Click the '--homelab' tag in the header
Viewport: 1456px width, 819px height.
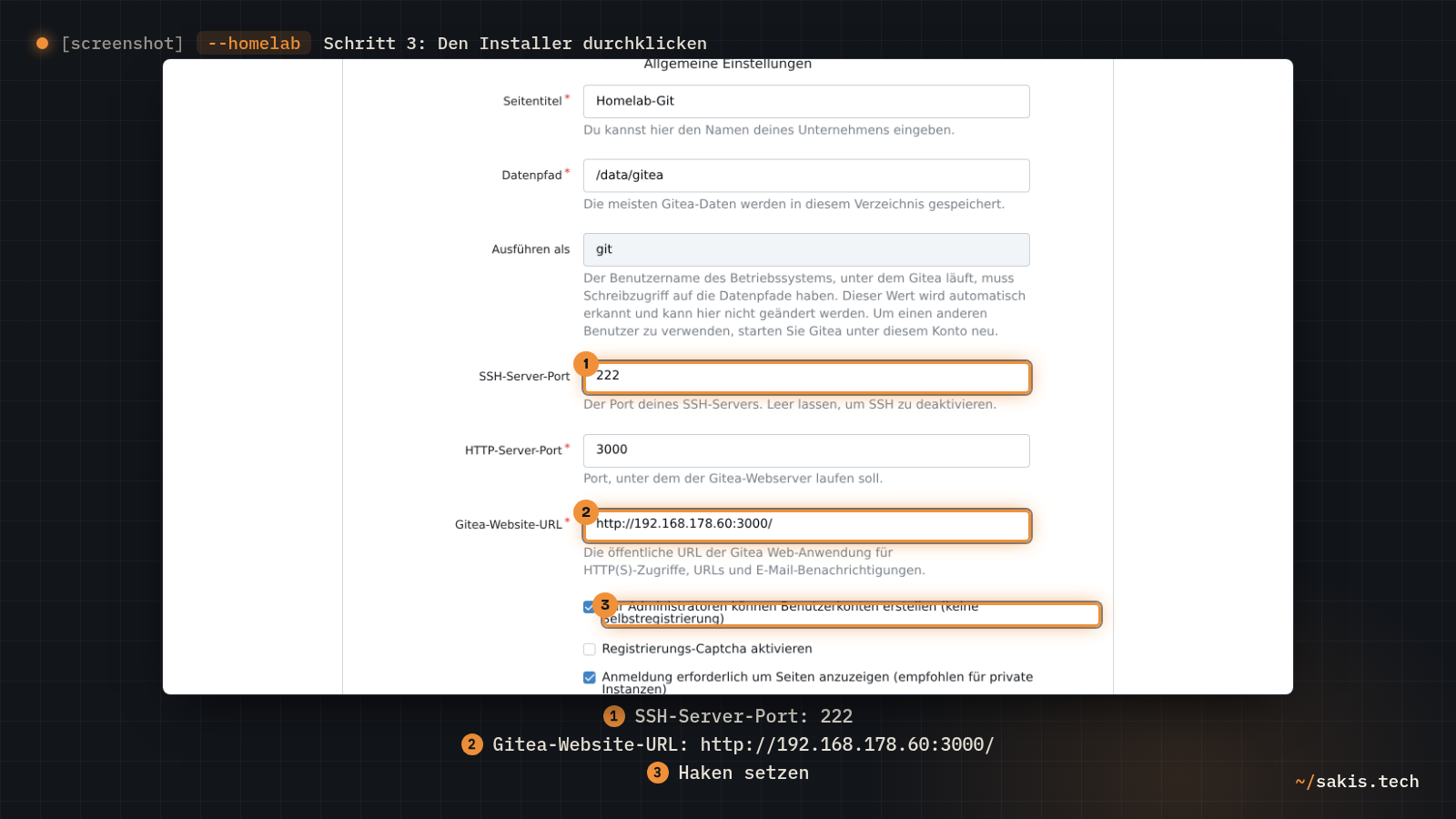(x=254, y=44)
